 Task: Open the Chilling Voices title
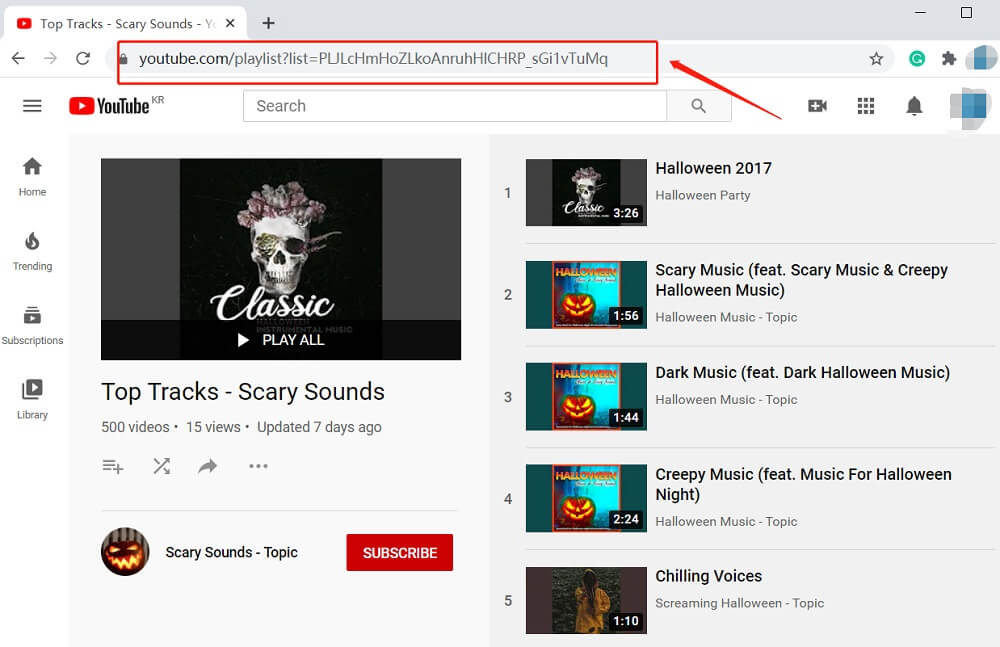(709, 576)
